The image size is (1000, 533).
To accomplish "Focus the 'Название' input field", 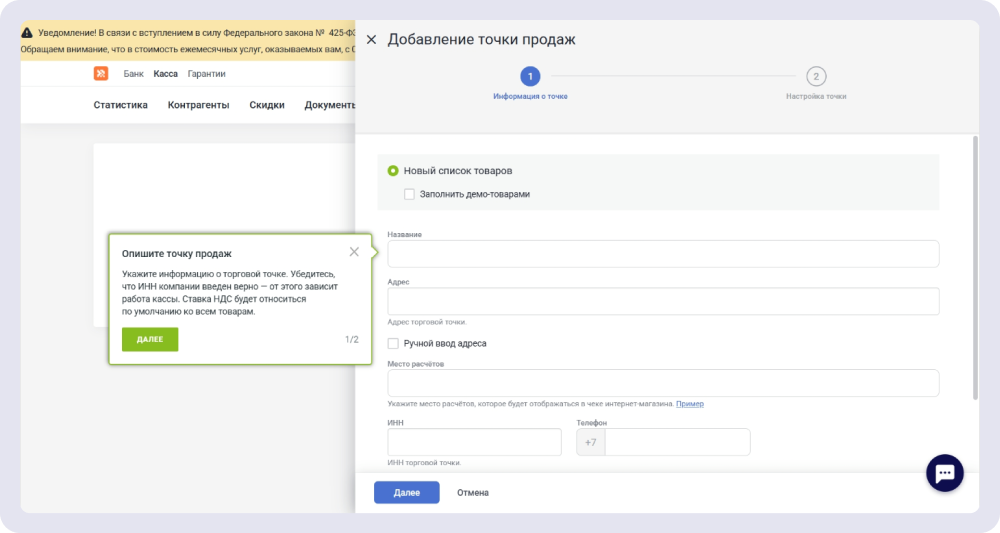I will (663, 254).
